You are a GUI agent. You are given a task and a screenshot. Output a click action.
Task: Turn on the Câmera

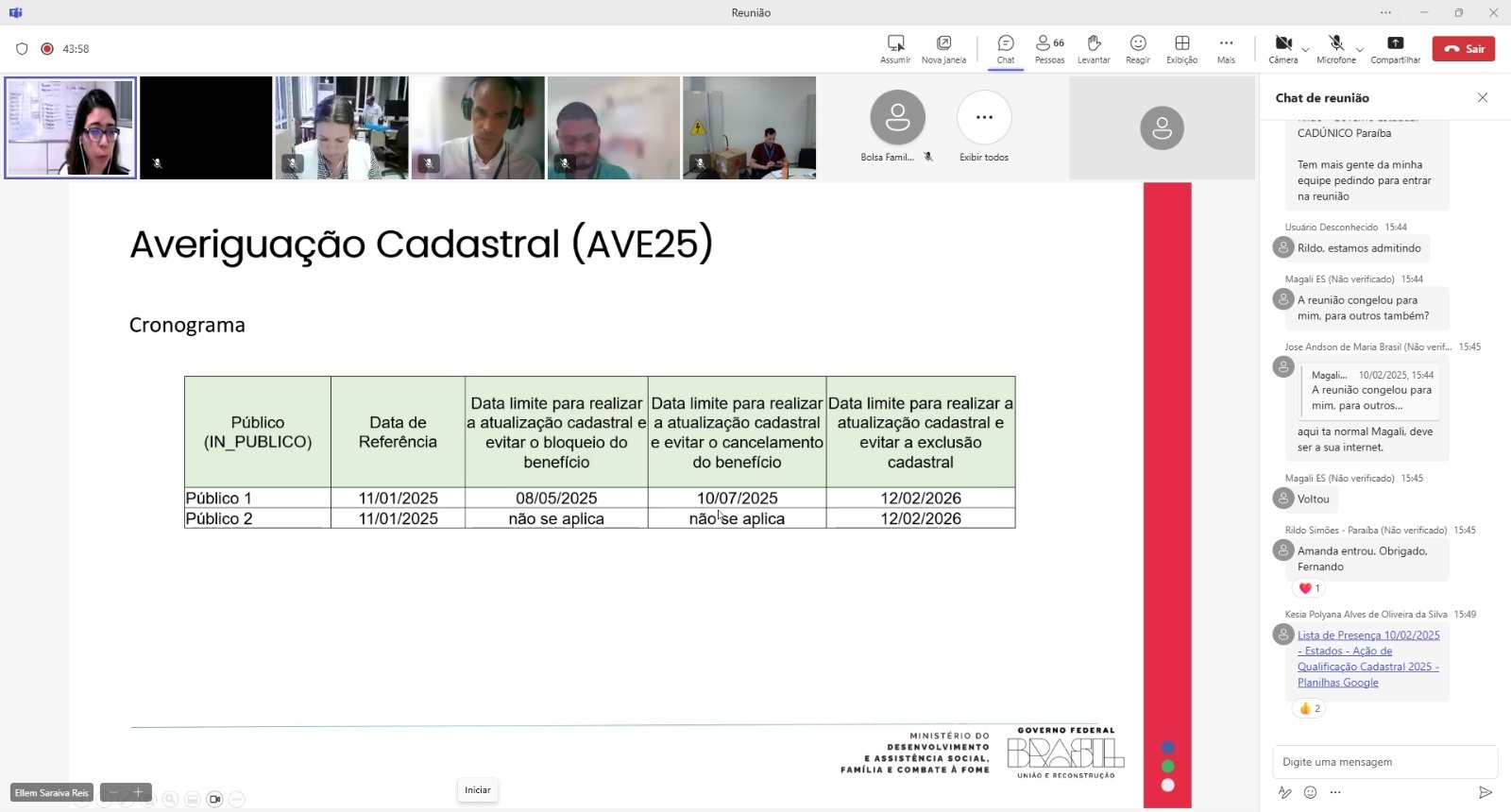[x=1282, y=43]
